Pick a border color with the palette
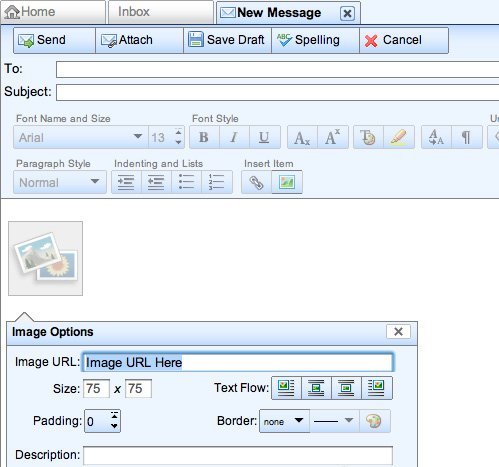This screenshot has height=467, width=499. (x=374, y=421)
